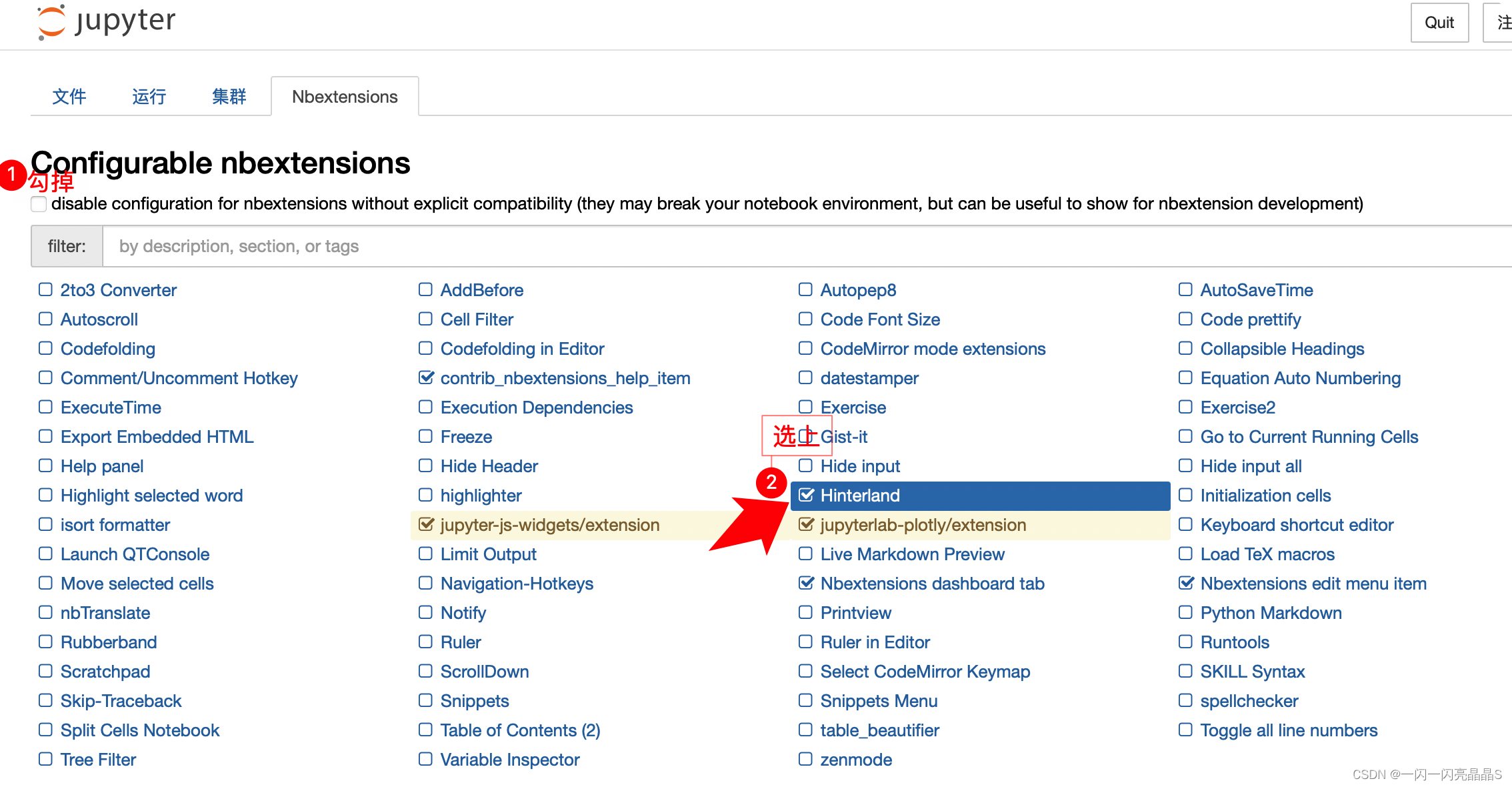Switch to the 文件 tab

(69, 96)
